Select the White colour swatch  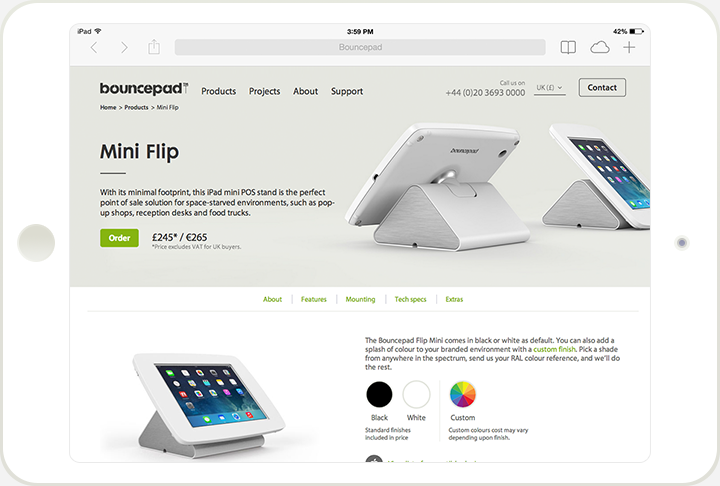[x=416, y=394]
